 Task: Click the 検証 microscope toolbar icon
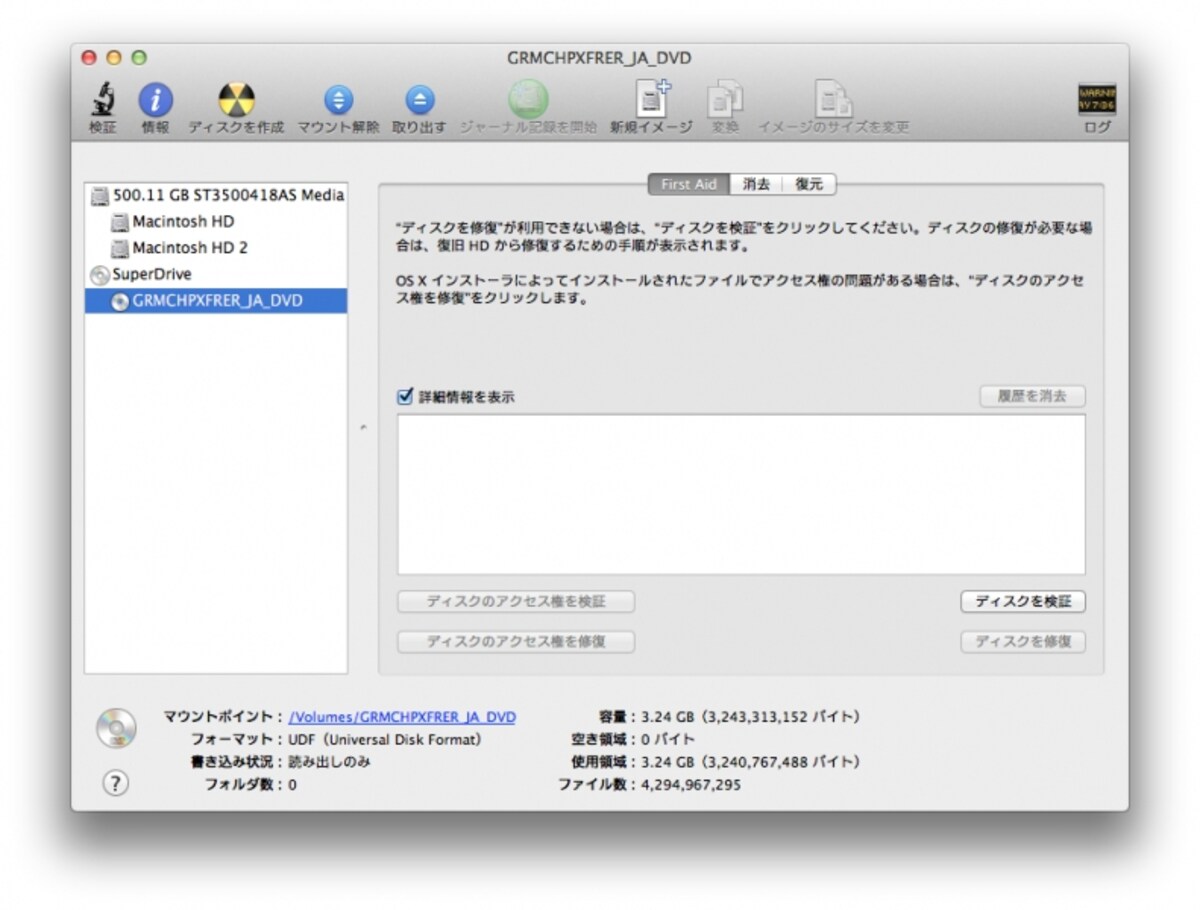coord(101,99)
